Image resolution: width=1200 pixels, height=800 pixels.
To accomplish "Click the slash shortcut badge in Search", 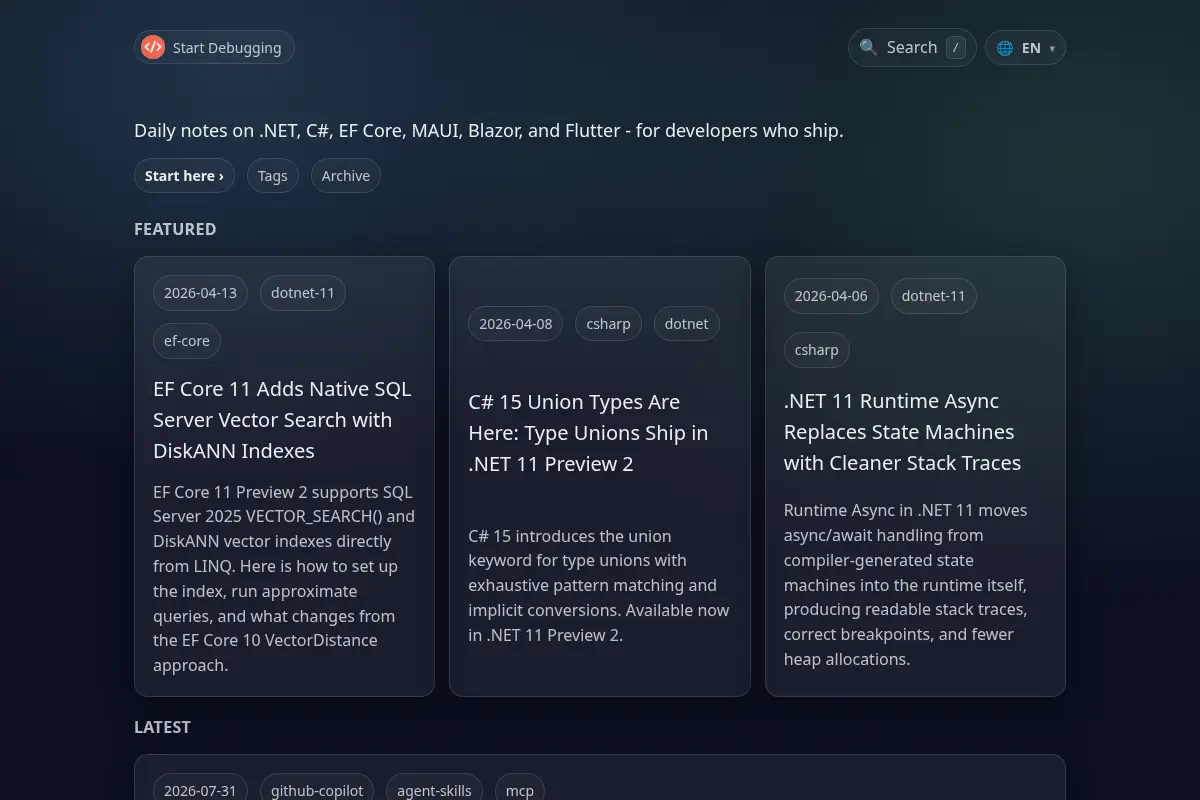I will (956, 47).
